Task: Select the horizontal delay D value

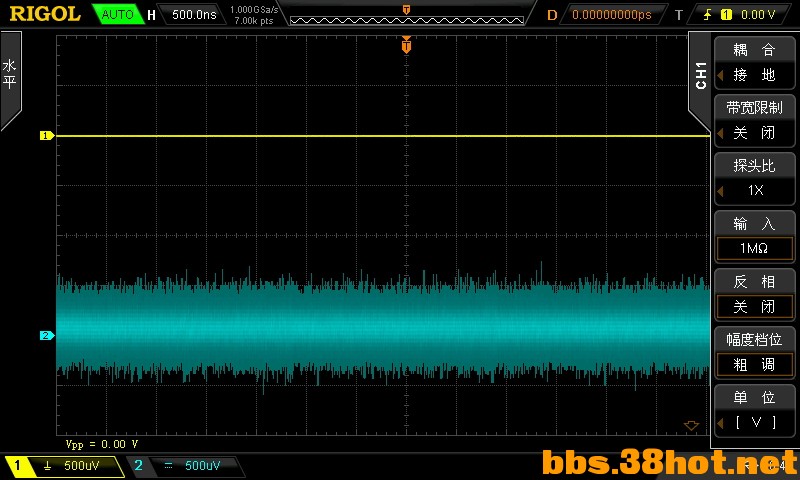Action: [x=612, y=15]
